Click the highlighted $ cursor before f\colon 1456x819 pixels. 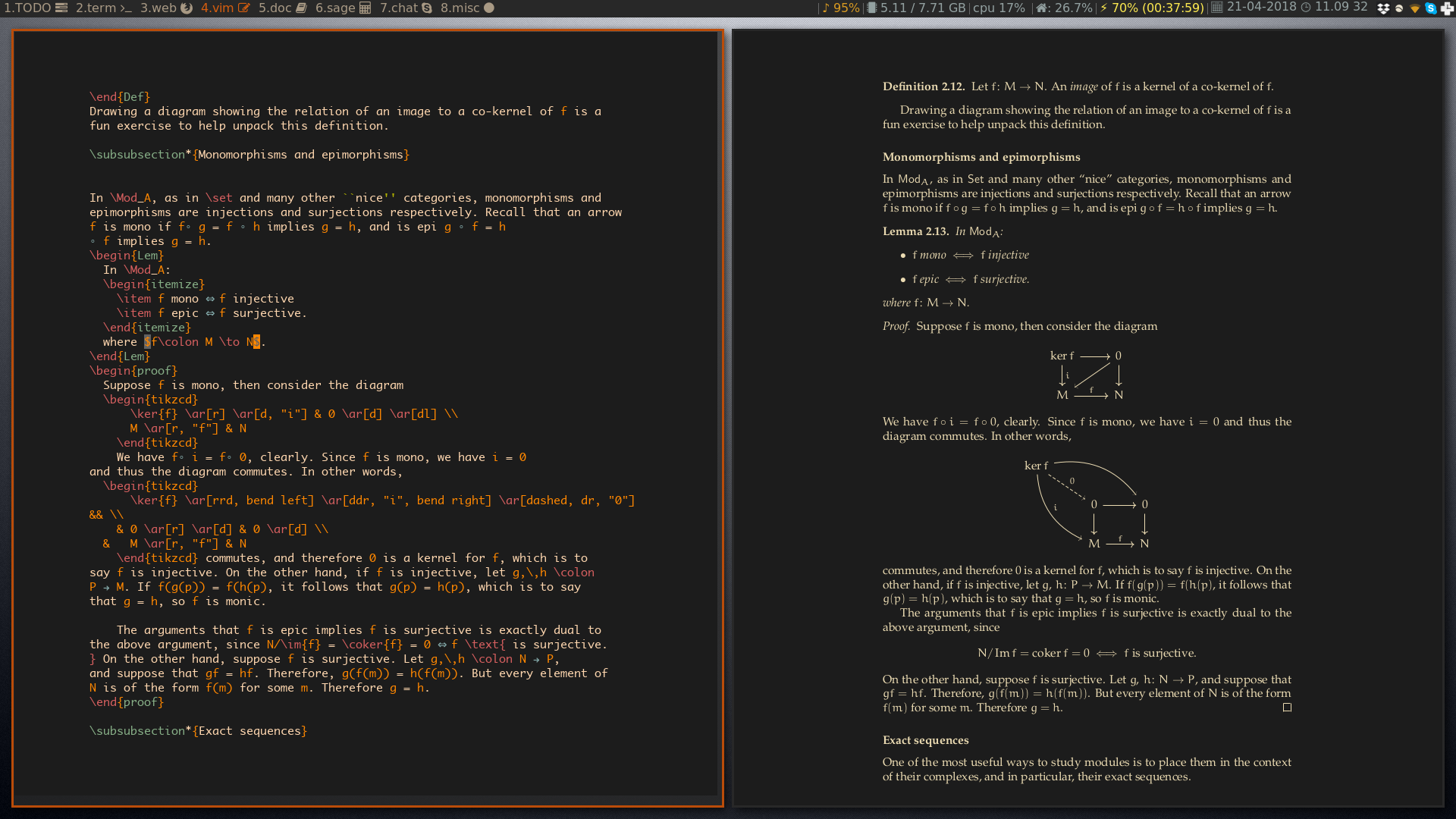(147, 342)
